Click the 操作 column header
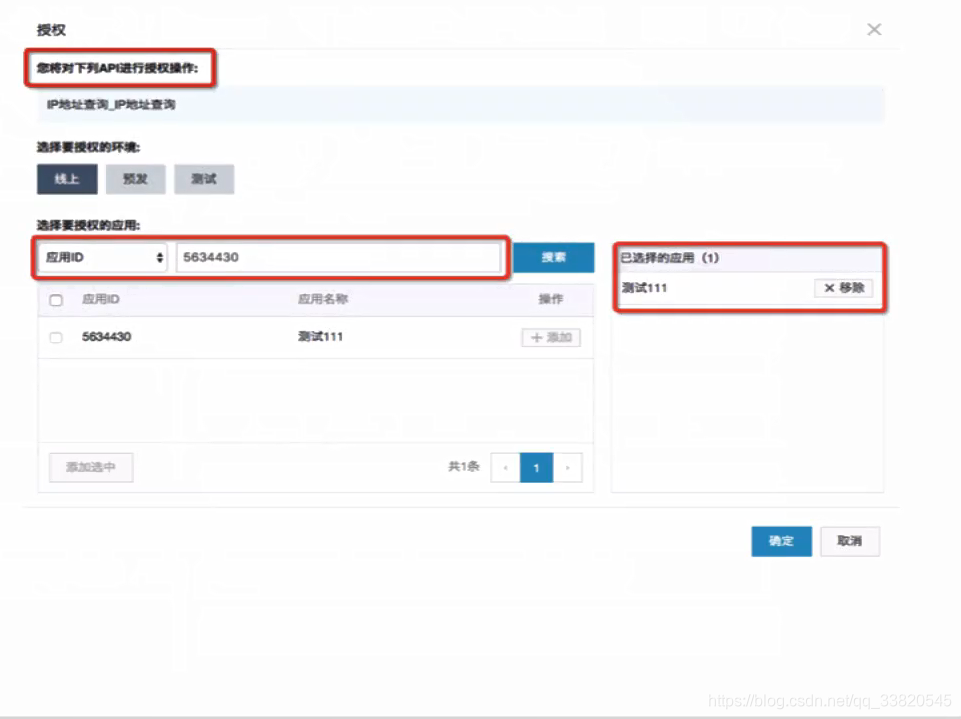The height and width of the screenshot is (719, 961). [x=550, y=299]
